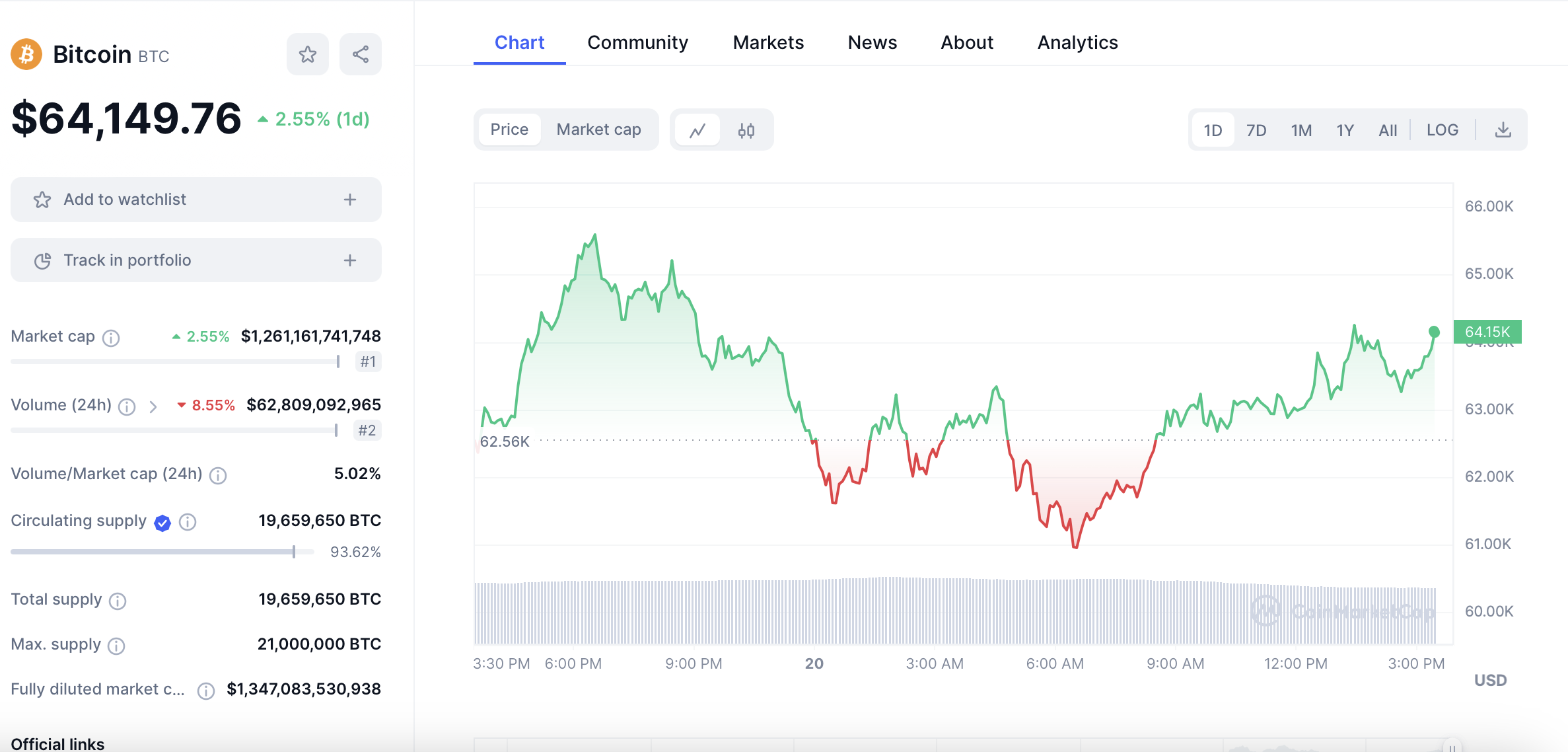Expand Track in portfolio plus button
The width and height of the screenshot is (1568, 752).
pyautogui.click(x=350, y=260)
